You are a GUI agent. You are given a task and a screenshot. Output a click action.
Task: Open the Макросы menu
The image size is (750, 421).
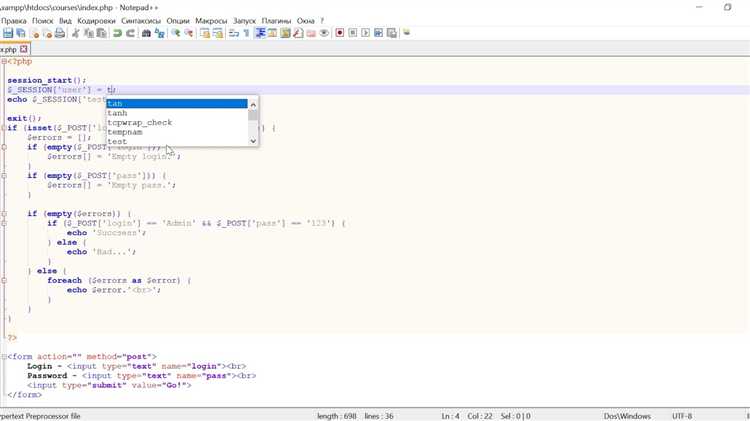pyautogui.click(x=211, y=21)
